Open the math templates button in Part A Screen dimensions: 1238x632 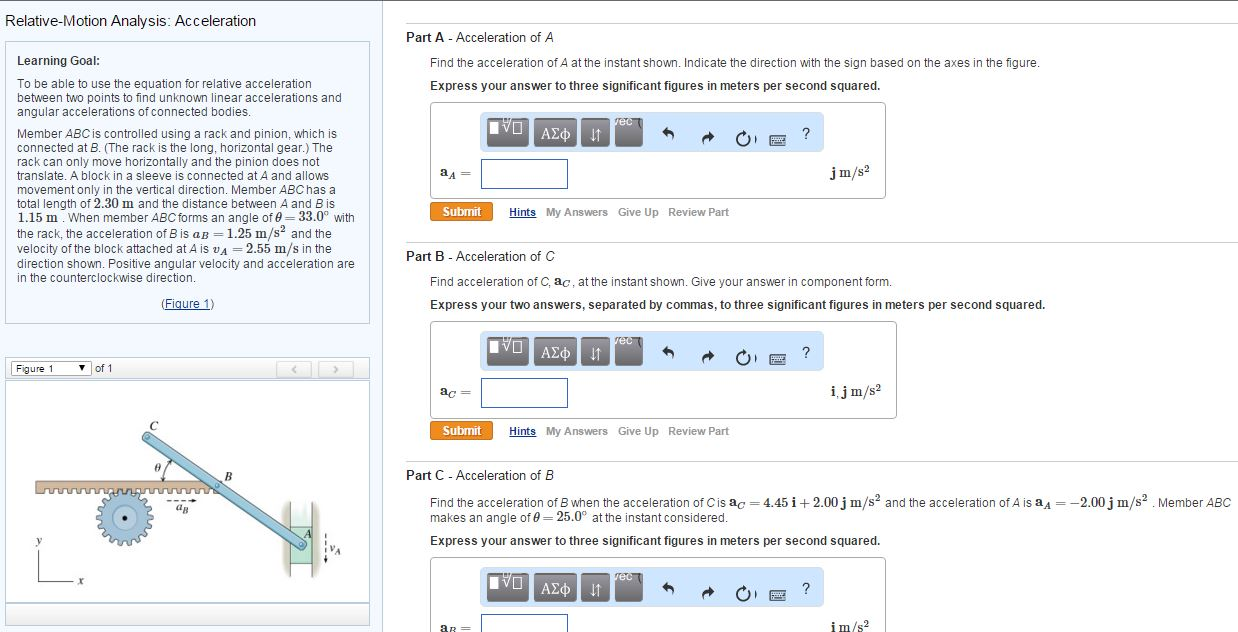pyautogui.click(x=507, y=131)
